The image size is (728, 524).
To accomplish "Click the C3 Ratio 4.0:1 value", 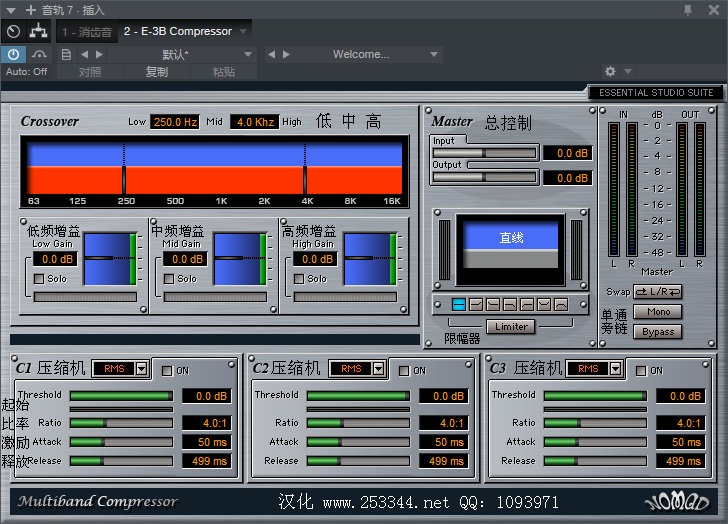I will click(681, 423).
